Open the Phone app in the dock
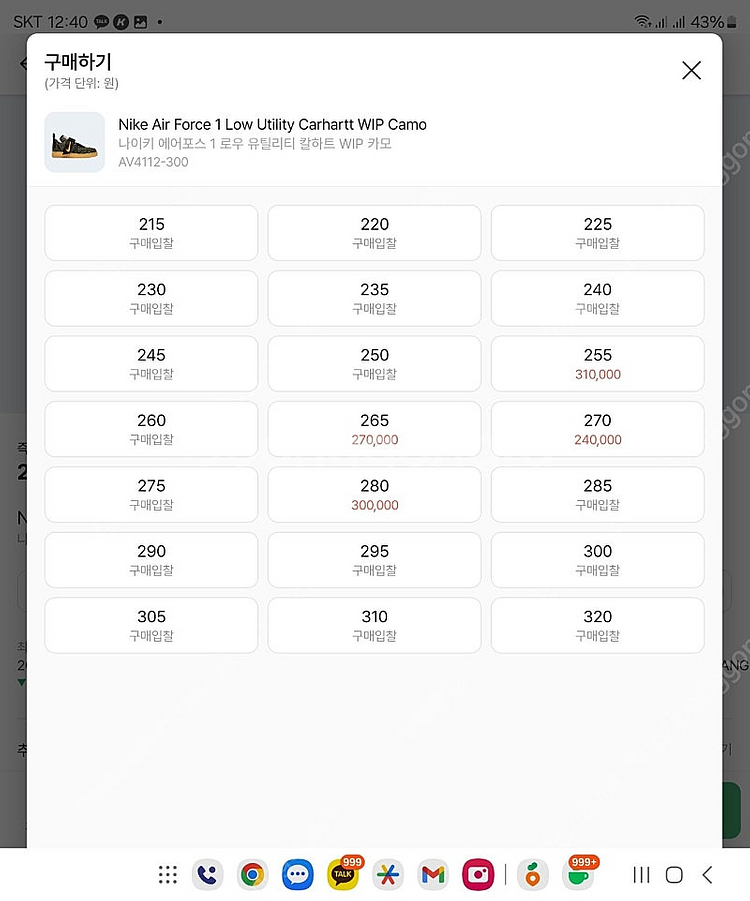The image size is (750, 901). coord(207,875)
